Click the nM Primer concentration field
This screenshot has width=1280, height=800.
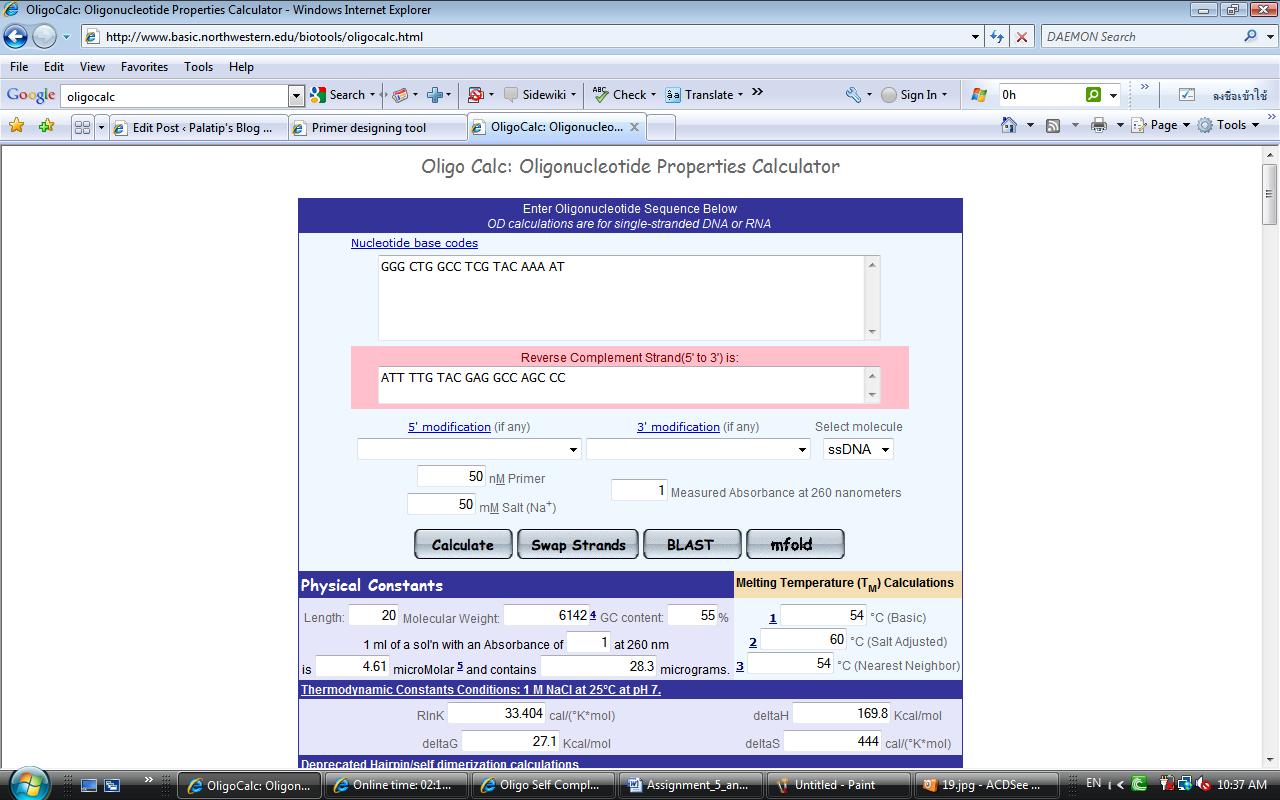point(451,476)
